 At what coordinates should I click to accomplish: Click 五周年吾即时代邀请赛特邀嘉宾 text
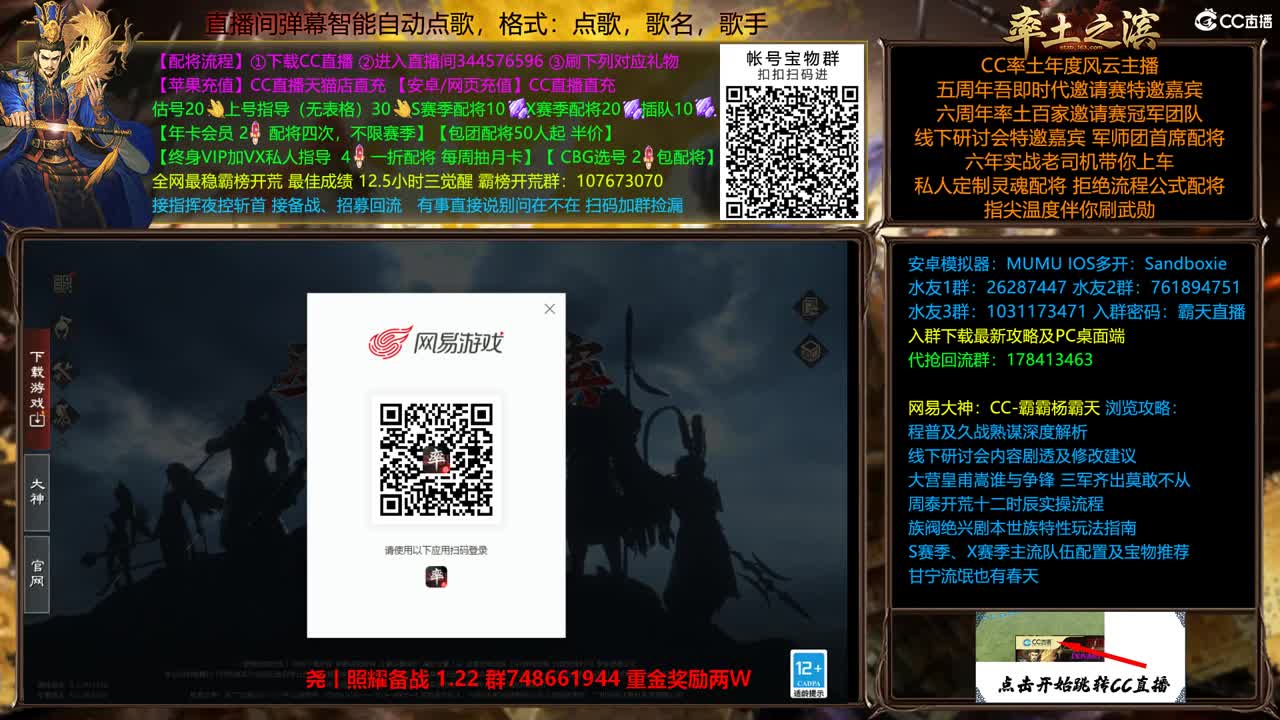tap(1069, 90)
